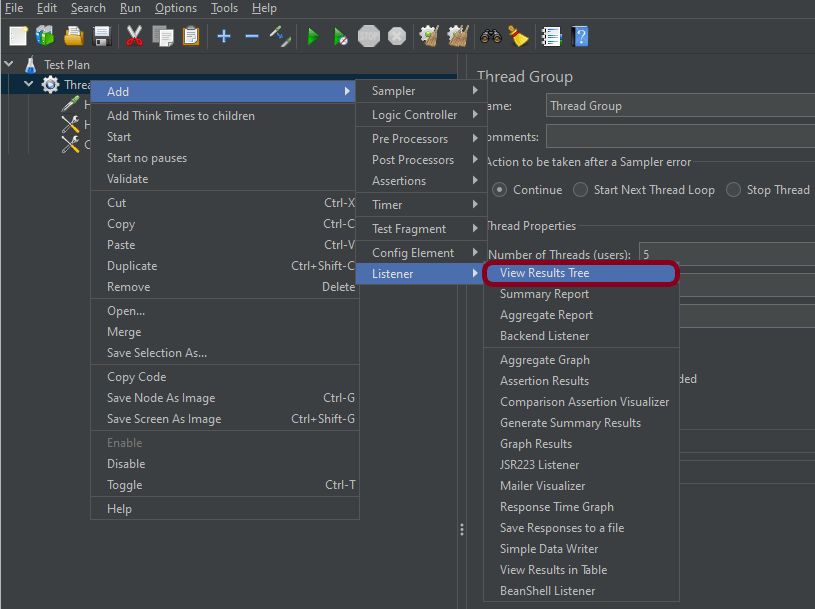Select the Continue radio button
Screen dimensions: 815x609
[499, 190]
